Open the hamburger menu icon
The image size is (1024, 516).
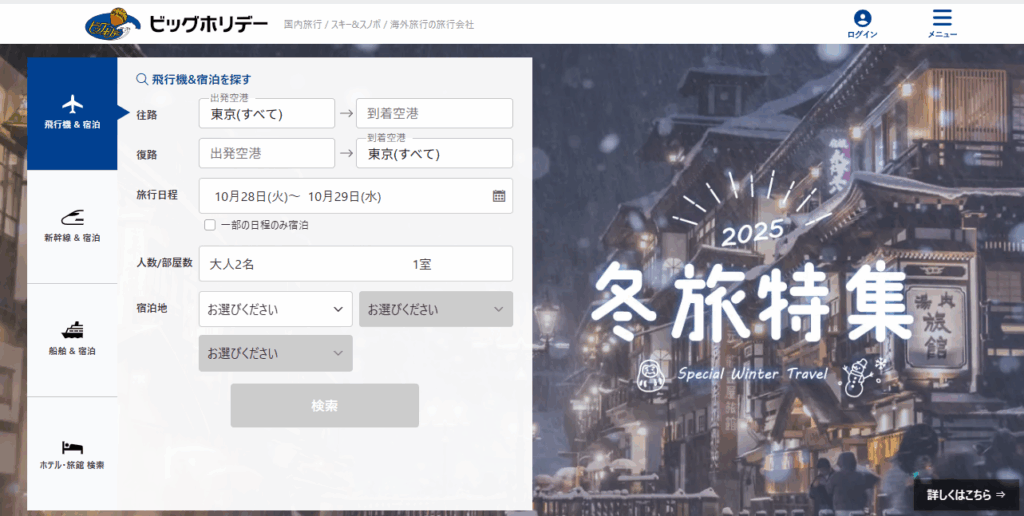[942, 19]
